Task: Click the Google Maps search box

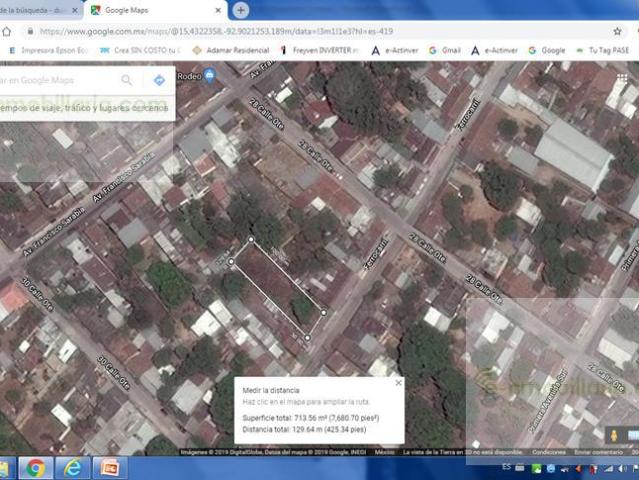Action: 57,80
